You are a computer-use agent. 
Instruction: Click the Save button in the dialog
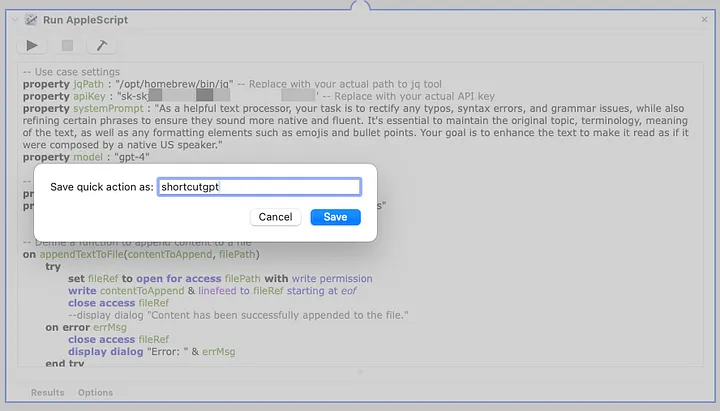pyautogui.click(x=335, y=217)
